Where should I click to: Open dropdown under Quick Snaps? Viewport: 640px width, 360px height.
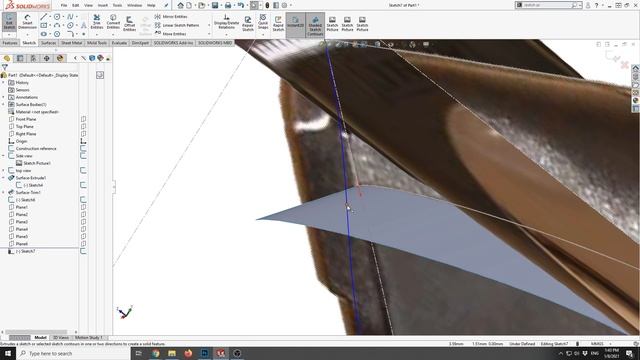tap(263, 35)
